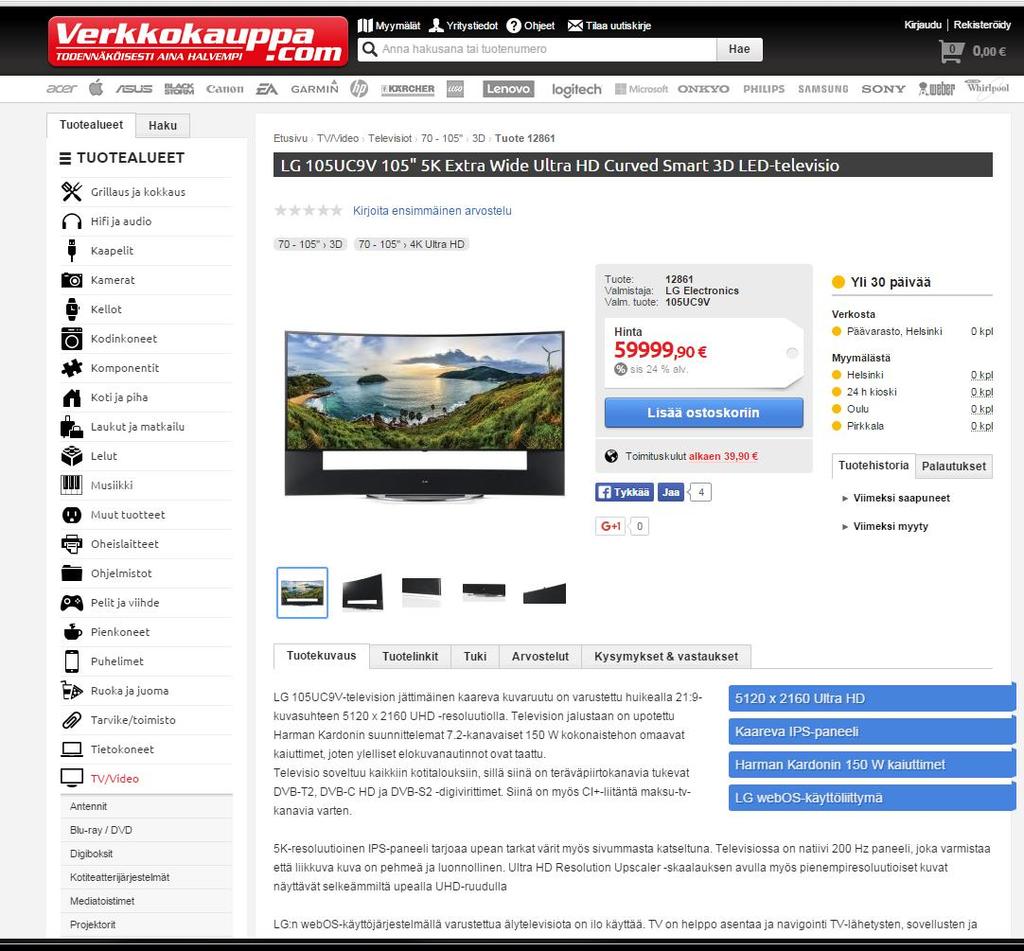
Task: Open Yritystiedot company info link
Action: 464,25
